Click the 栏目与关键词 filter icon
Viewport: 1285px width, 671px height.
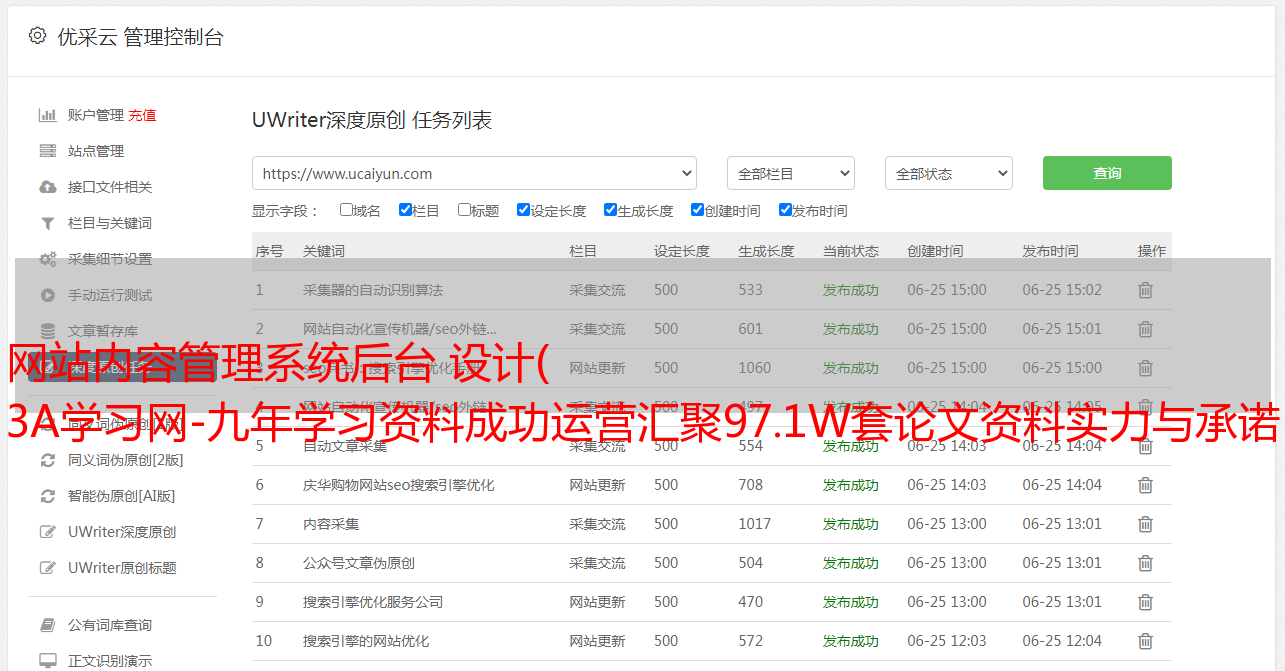pos(47,223)
